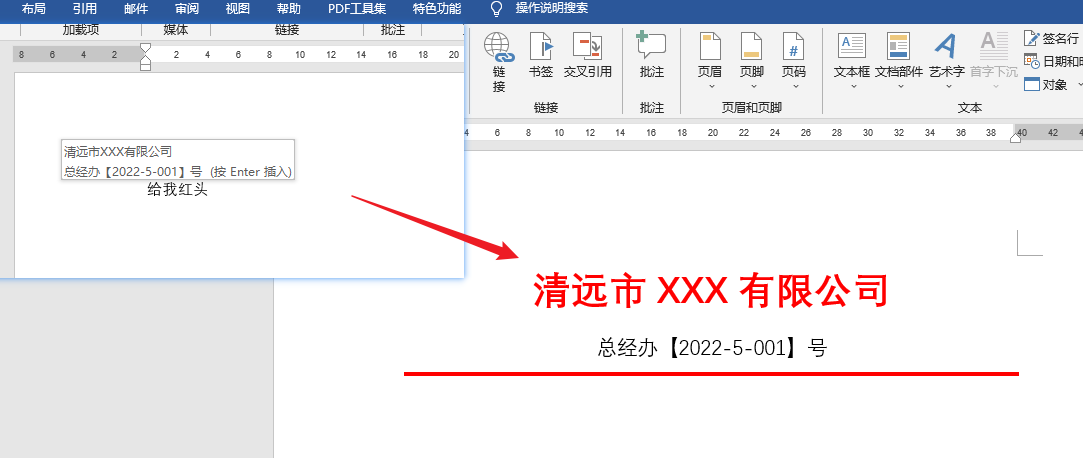The height and width of the screenshot is (458, 1083).
Task: Open the 视图 ribbon tab
Action: pyautogui.click(x=238, y=9)
